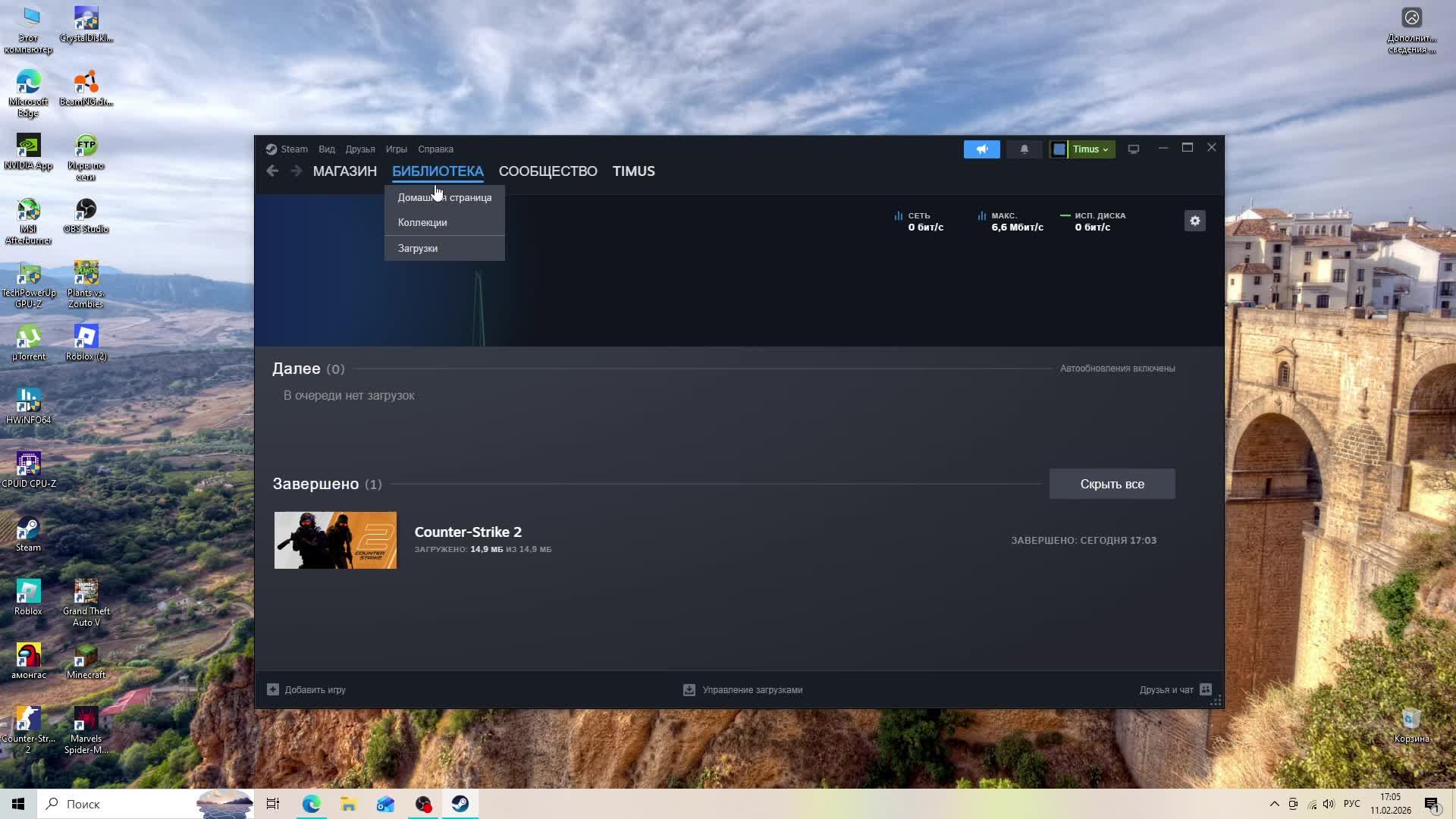This screenshot has width=1456, height=819.
Task: Select Домашняя страница menu entry
Action: (x=444, y=197)
